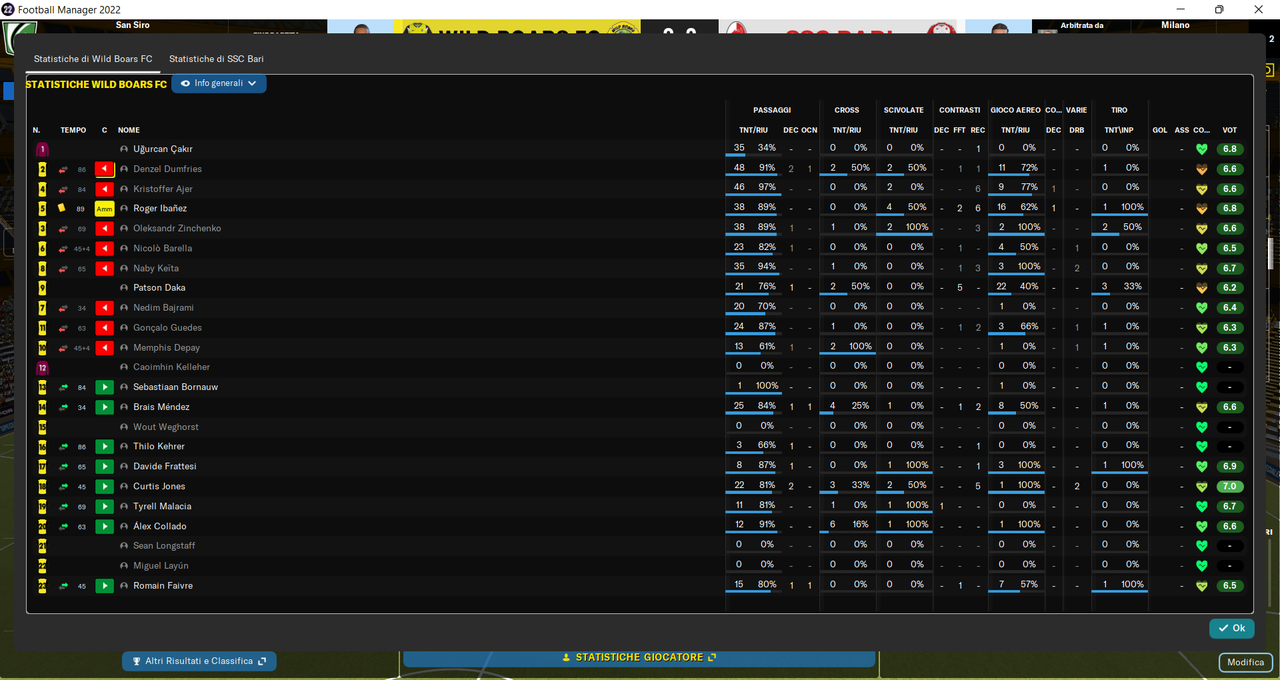Viewport: 1280px width, 680px height.
Task: Click the Modifica button
Action: tap(1245, 662)
